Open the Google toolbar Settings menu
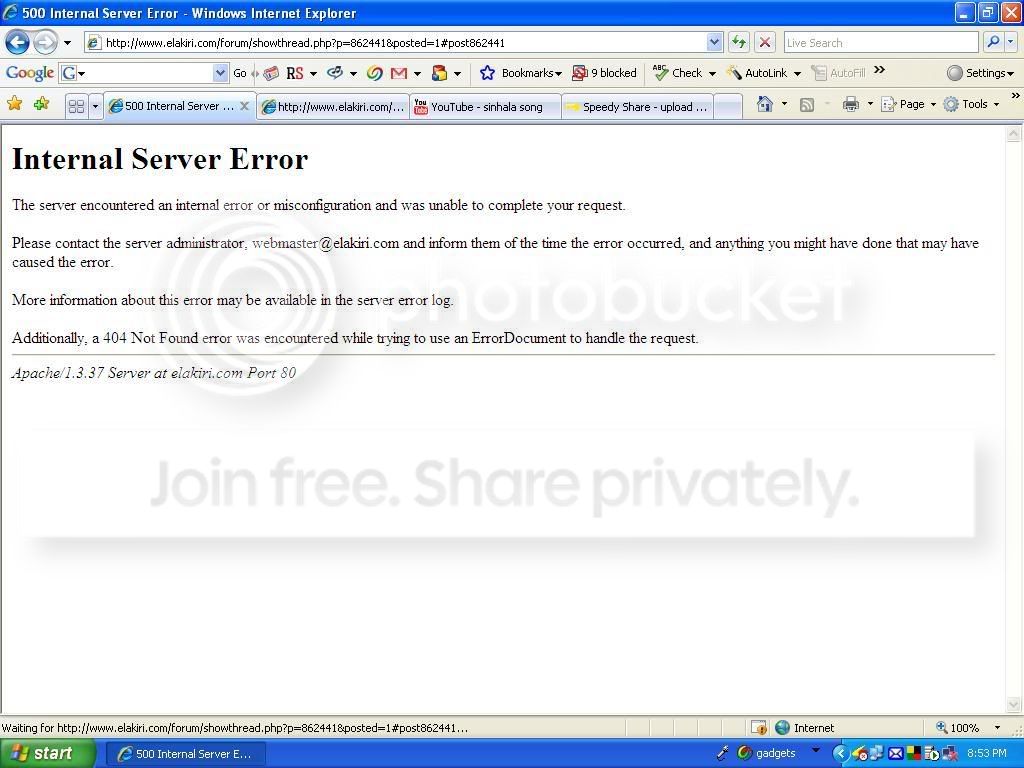The height and width of the screenshot is (768, 1024). (x=980, y=73)
